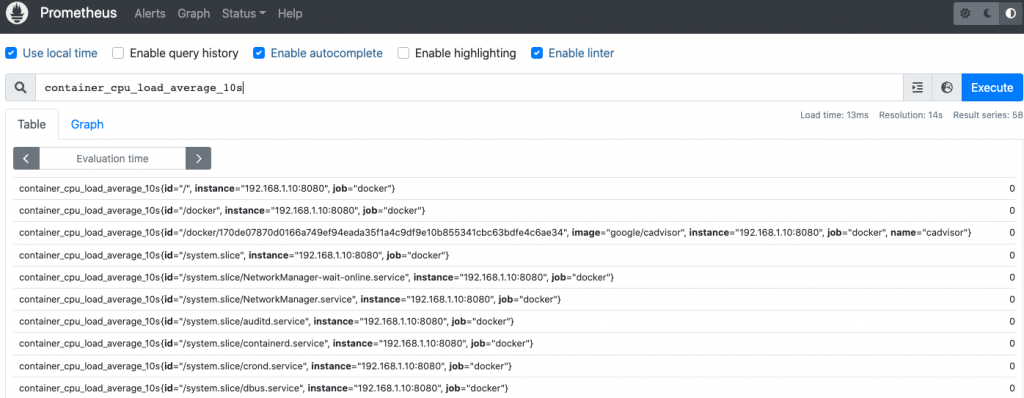Open the Alerts page
This screenshot has width=1024, height=398.
[150, 13]
